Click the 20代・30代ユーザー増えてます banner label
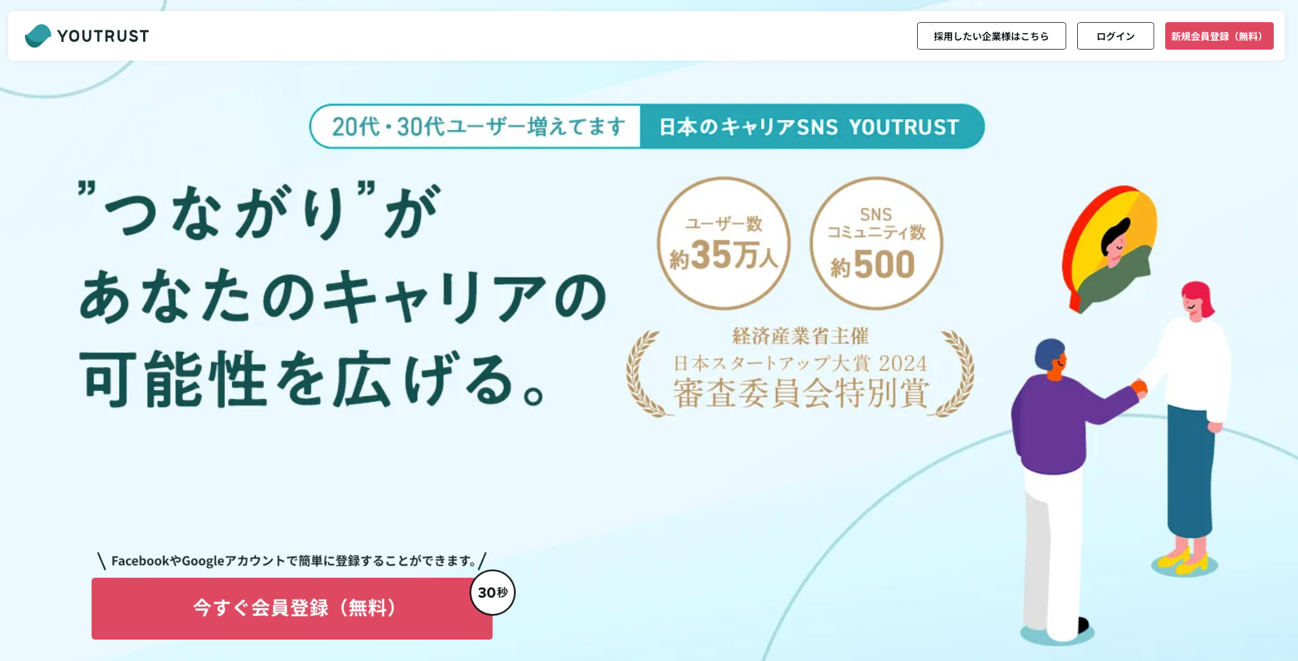This screenshot has width=1298, height=661. (477, 127)
